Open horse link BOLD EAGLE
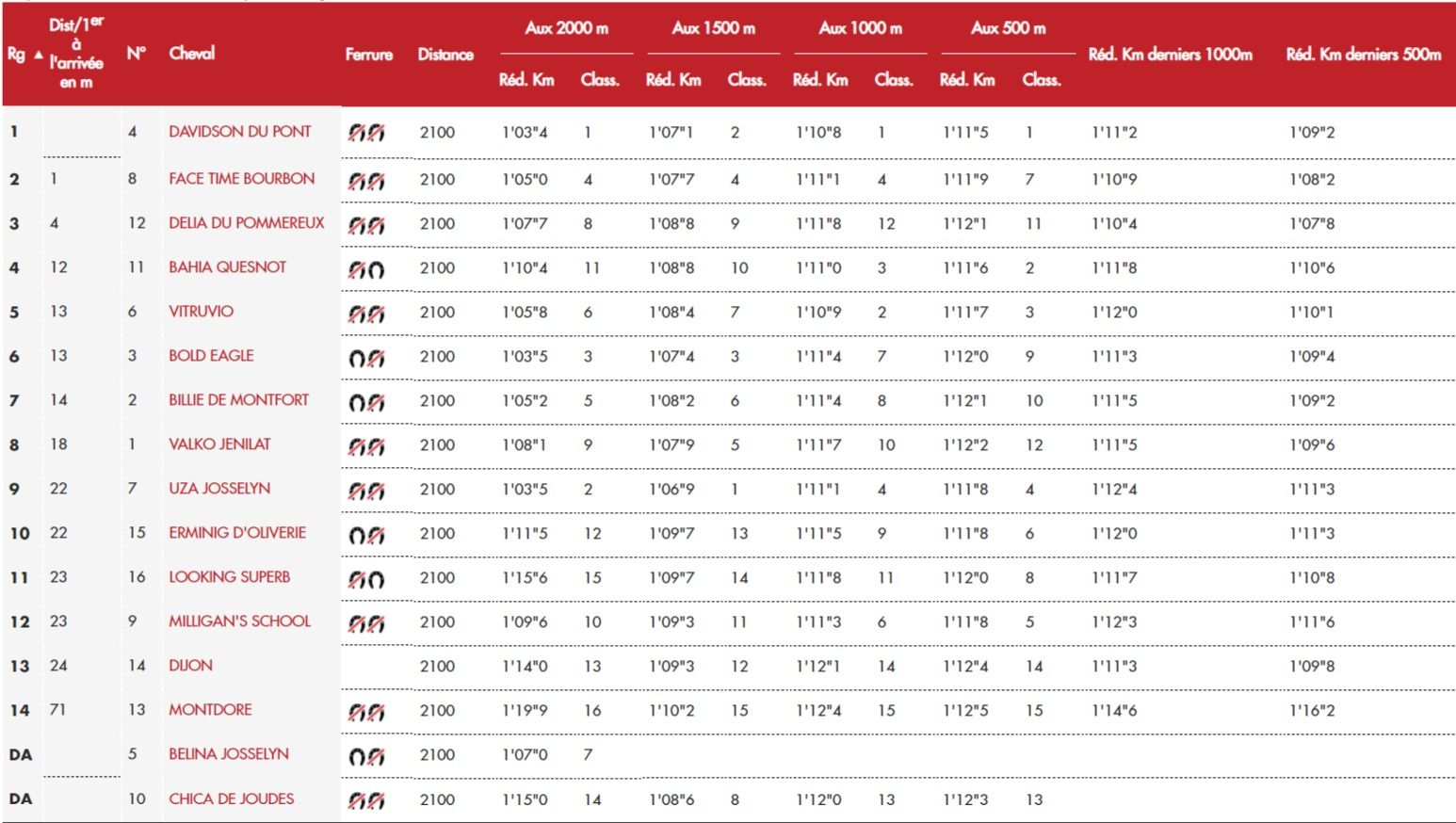This screenshot has height=823, width=1456. coord(212,356)
